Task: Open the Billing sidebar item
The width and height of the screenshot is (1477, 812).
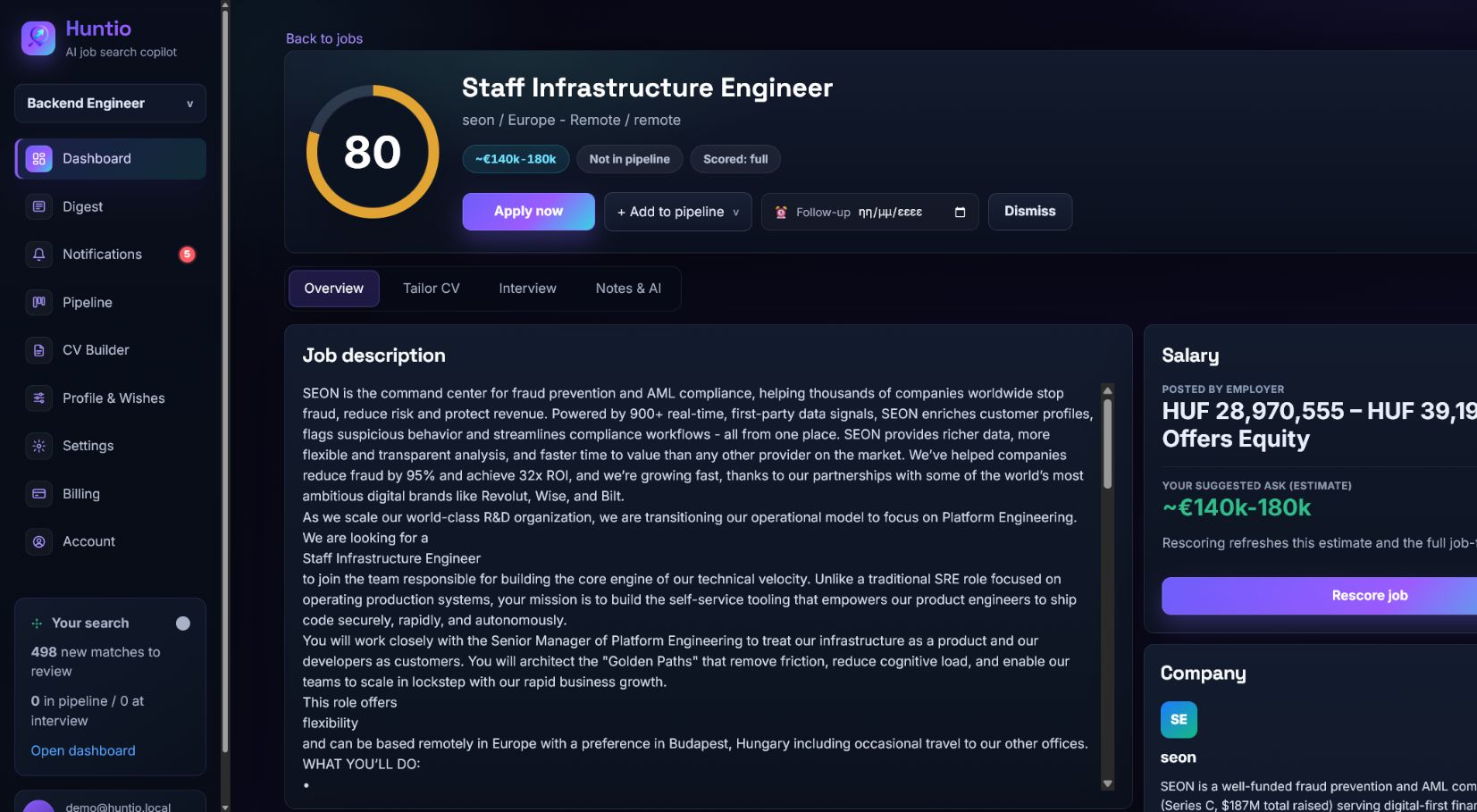Action: coord(110,493)
